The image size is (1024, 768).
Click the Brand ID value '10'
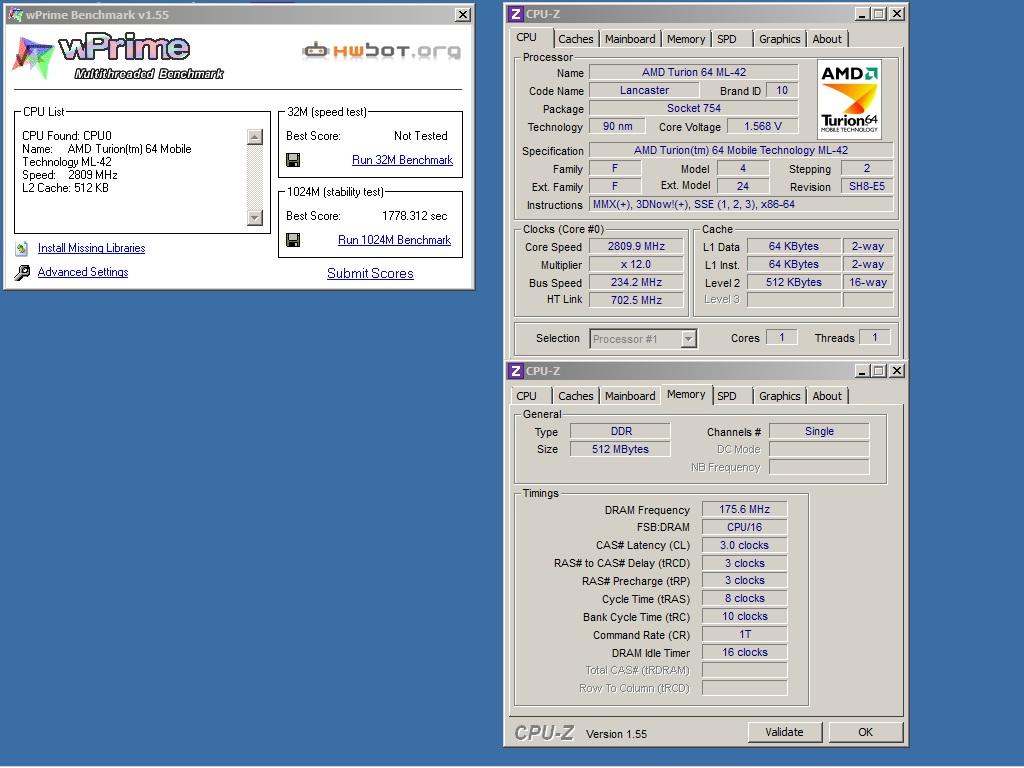(x=782, y=91)
